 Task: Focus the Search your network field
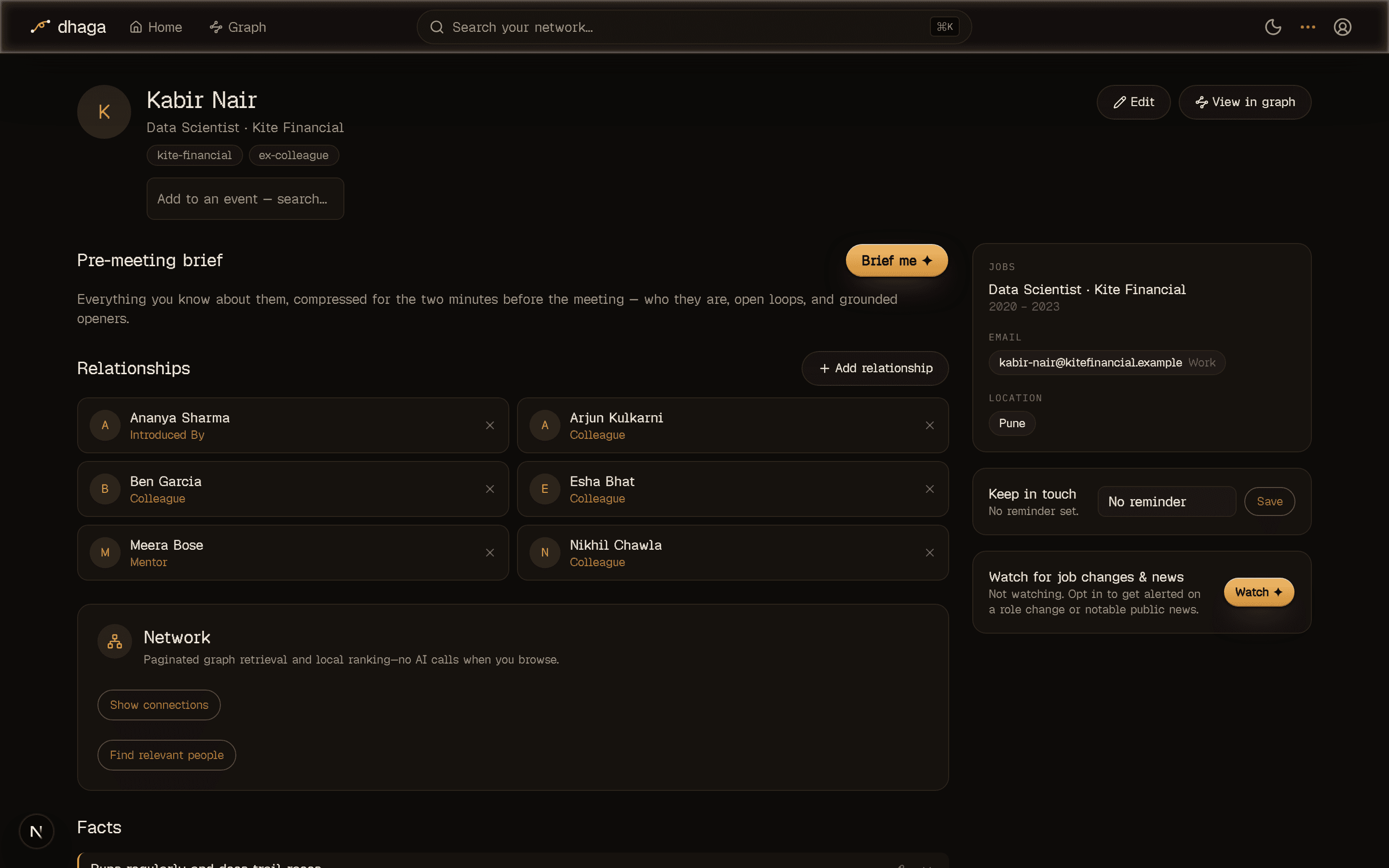pos(694,27)
